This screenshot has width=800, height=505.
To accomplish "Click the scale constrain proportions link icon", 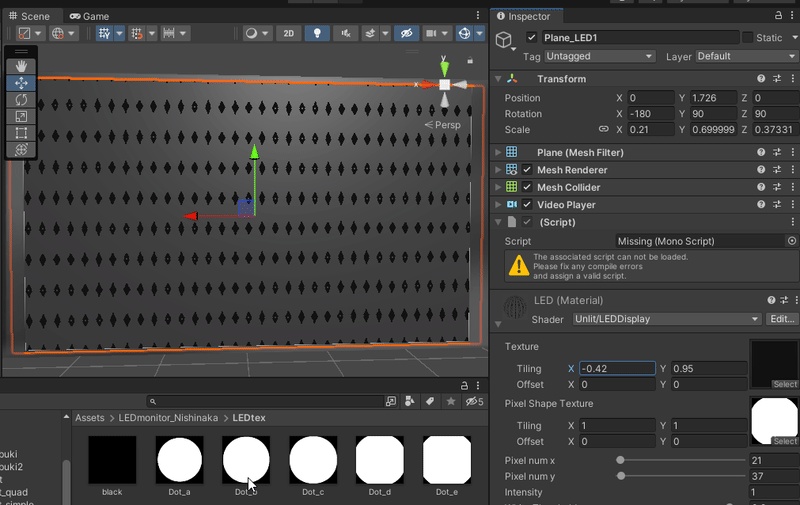I will pos(603,130).
